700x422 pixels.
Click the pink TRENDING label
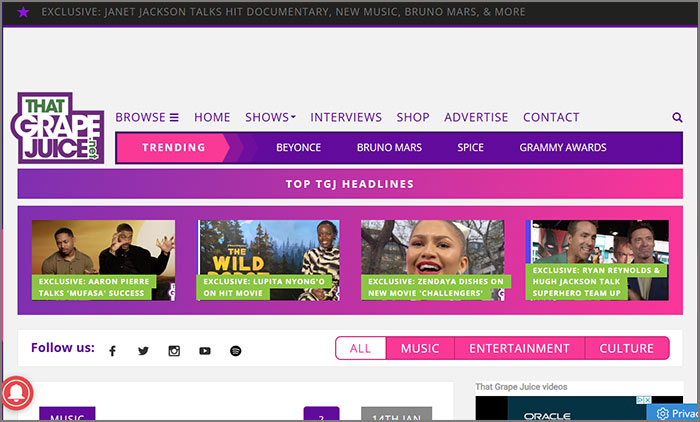174,147
